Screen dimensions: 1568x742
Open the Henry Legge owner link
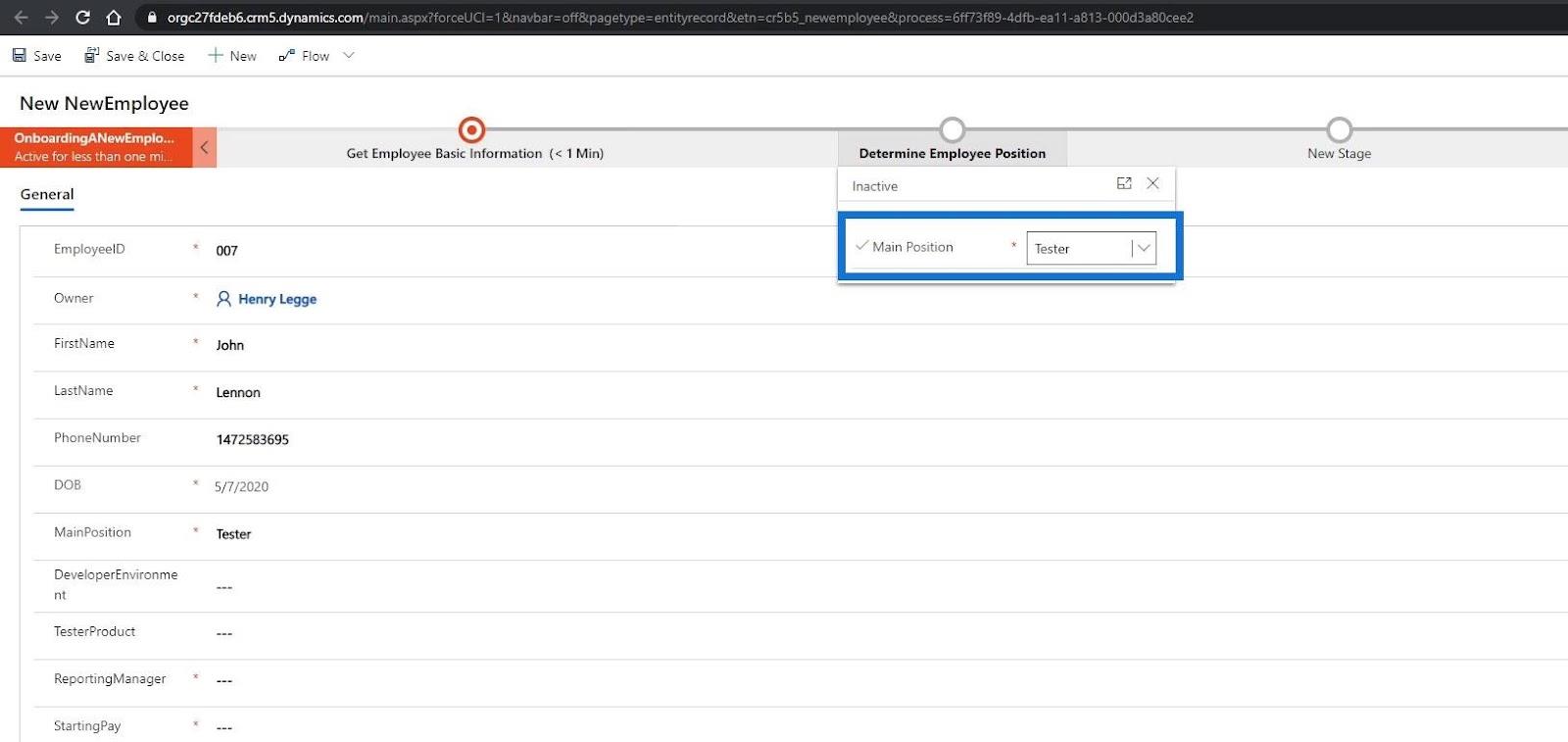click(277, 299)
